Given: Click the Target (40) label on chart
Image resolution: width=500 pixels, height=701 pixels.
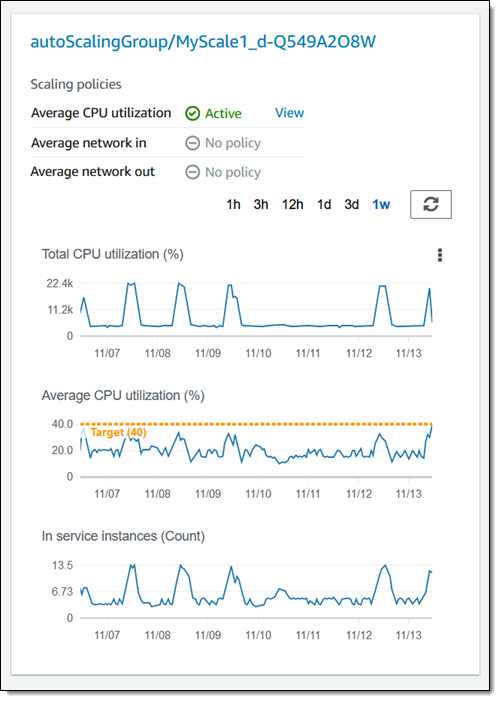Looking at the screenshot, I should coord(118,432).
